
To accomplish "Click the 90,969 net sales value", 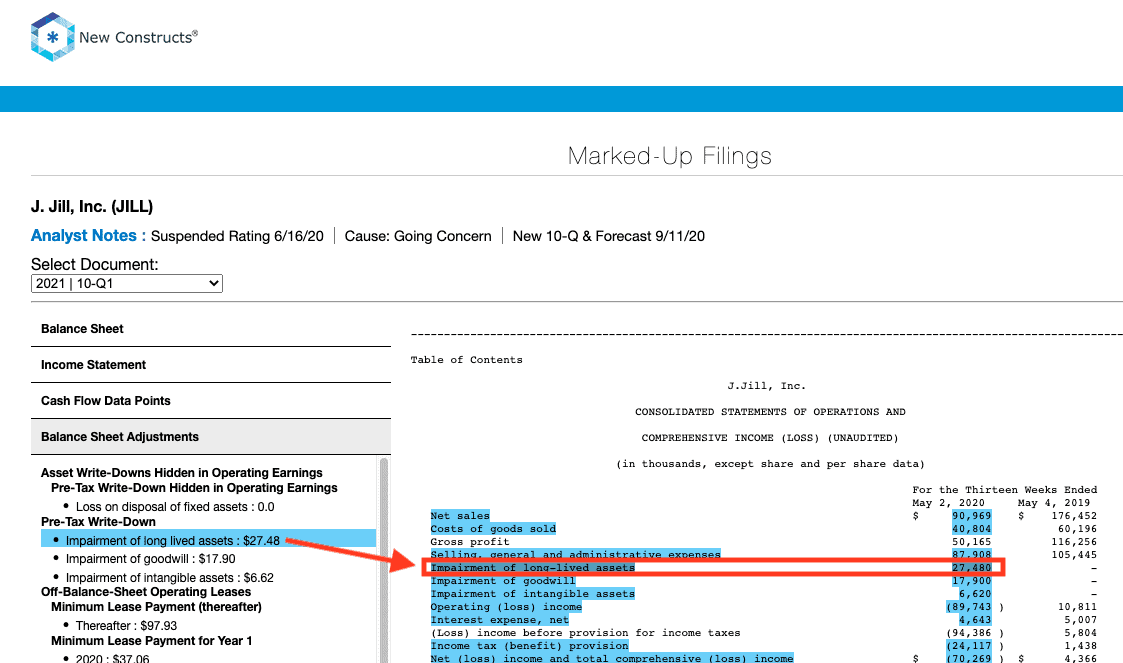I will coord(972,516).
